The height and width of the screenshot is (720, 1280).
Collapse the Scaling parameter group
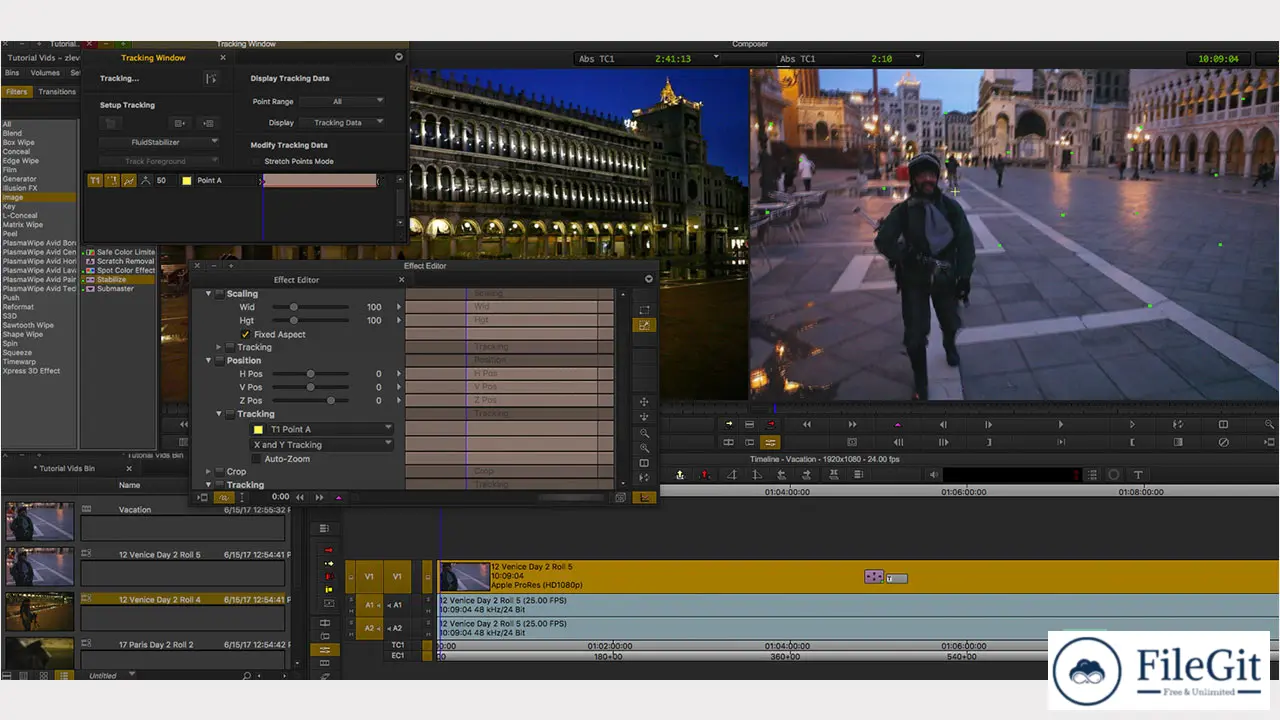209,294
